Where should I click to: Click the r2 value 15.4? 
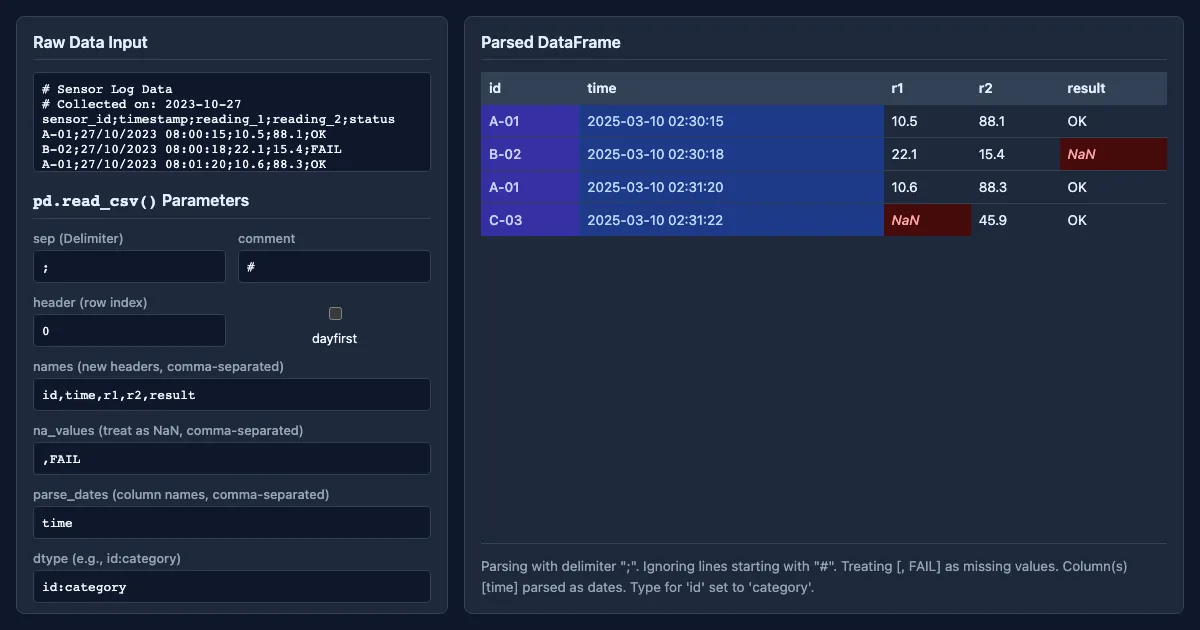tap(1015, 154)
